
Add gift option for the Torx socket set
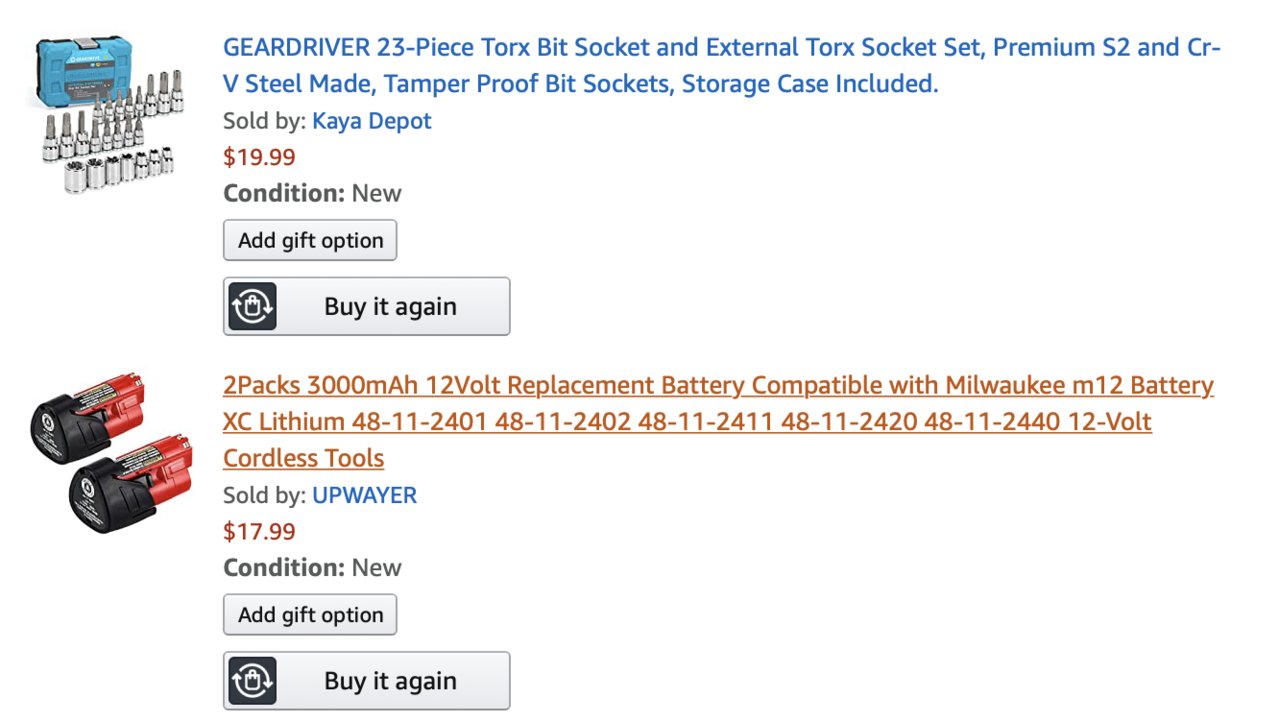pyautogui.click(x=310, y=240)
